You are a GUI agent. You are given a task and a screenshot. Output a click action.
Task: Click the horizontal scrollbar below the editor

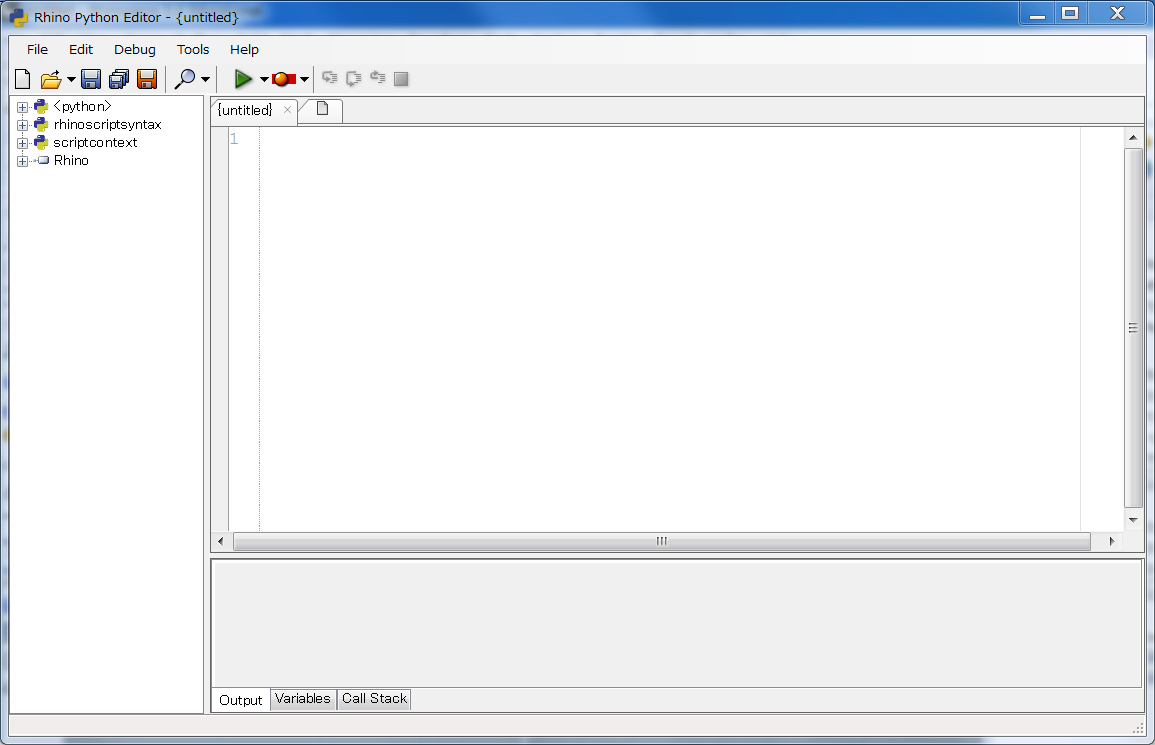(x=660, y=540)
